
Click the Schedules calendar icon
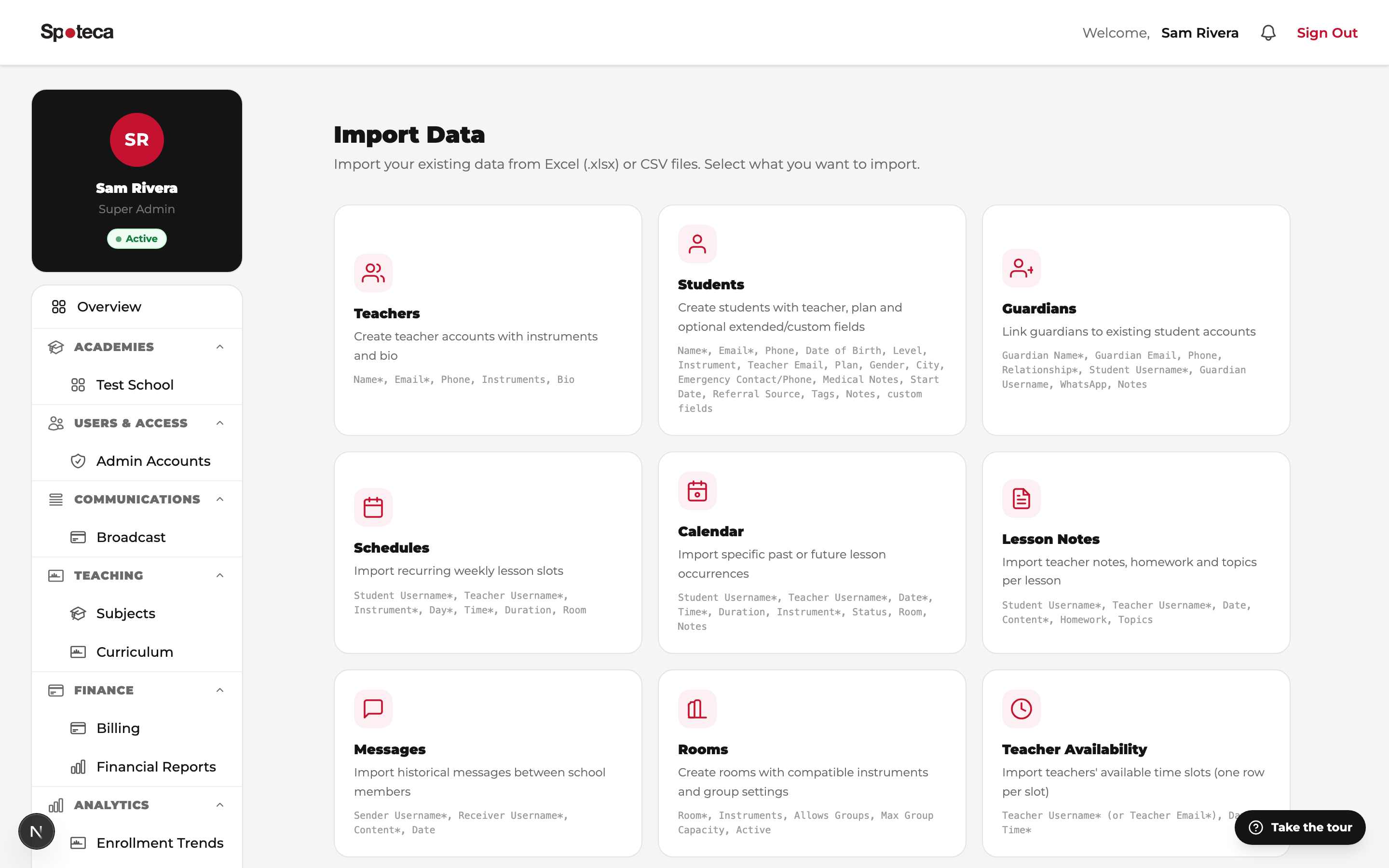pyautogui.click(x=373, y=507)
